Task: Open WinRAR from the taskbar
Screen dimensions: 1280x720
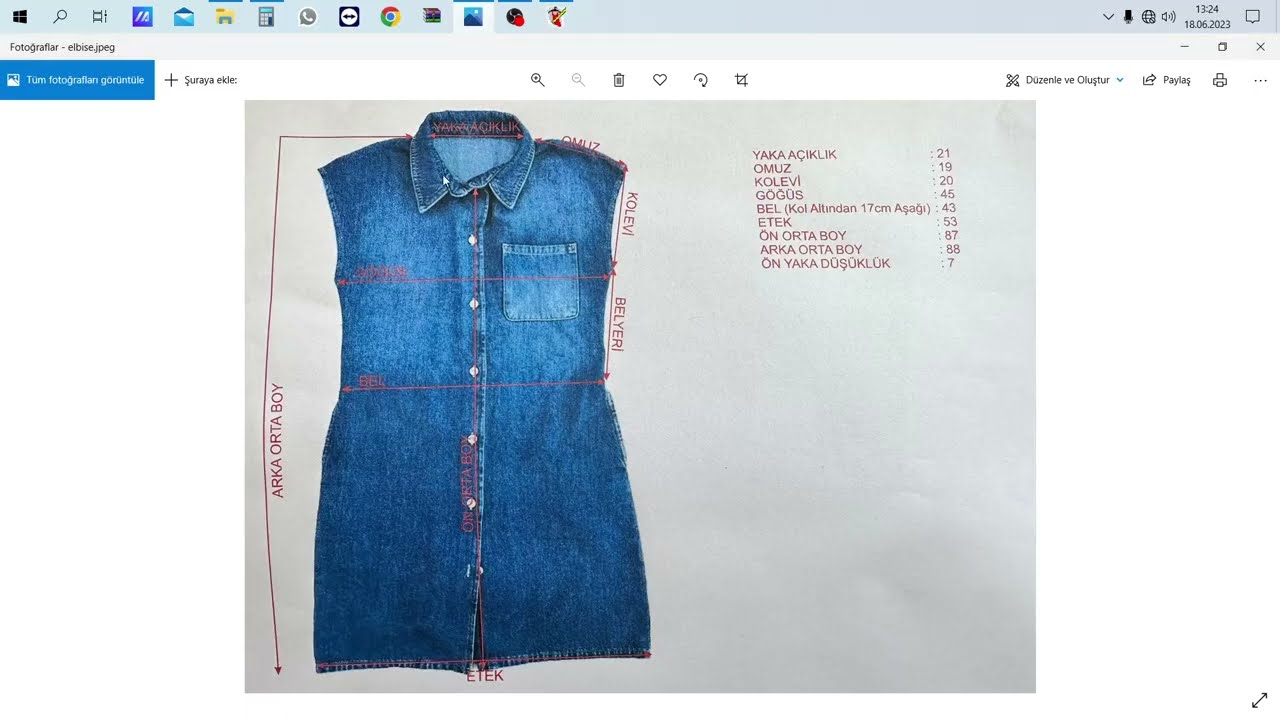Action: coord(432,16)
